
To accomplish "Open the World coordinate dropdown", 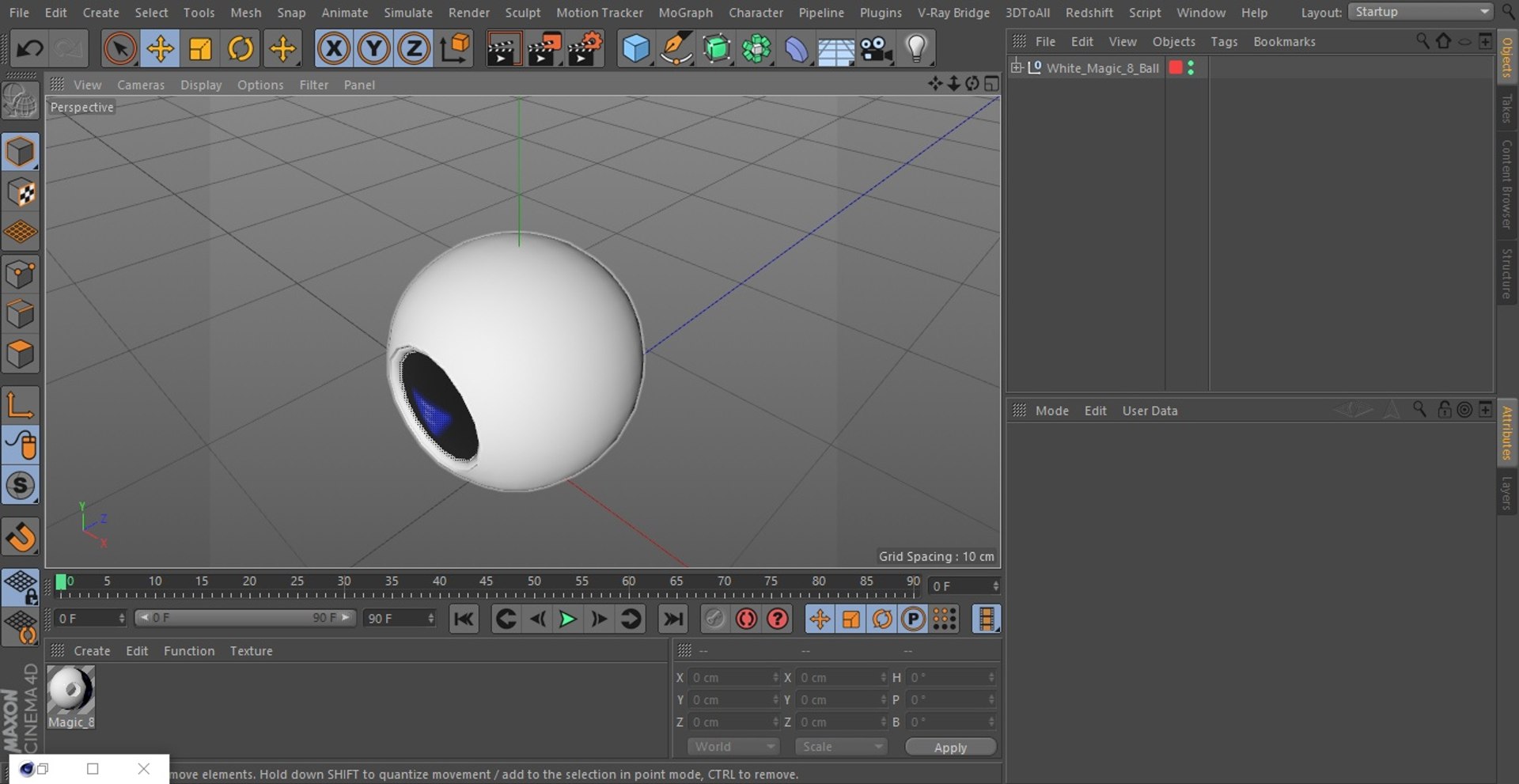I will (x=733, y=747).
